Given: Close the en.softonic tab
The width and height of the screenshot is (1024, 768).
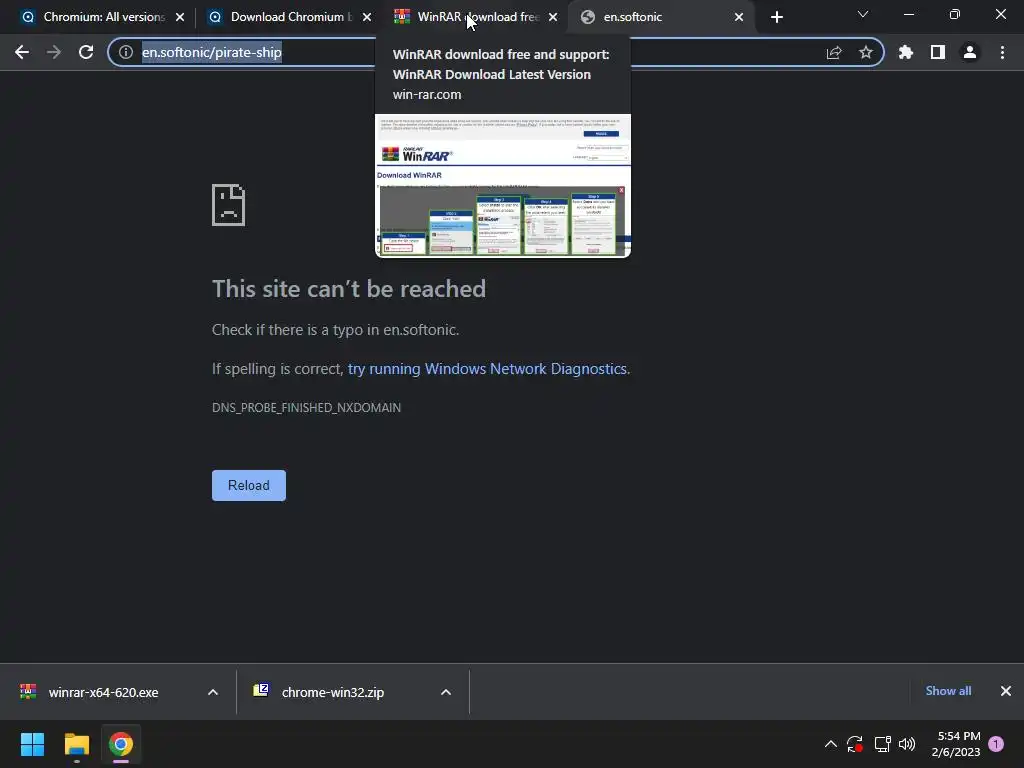Looking at the screenshot, I should pos(739,17).
